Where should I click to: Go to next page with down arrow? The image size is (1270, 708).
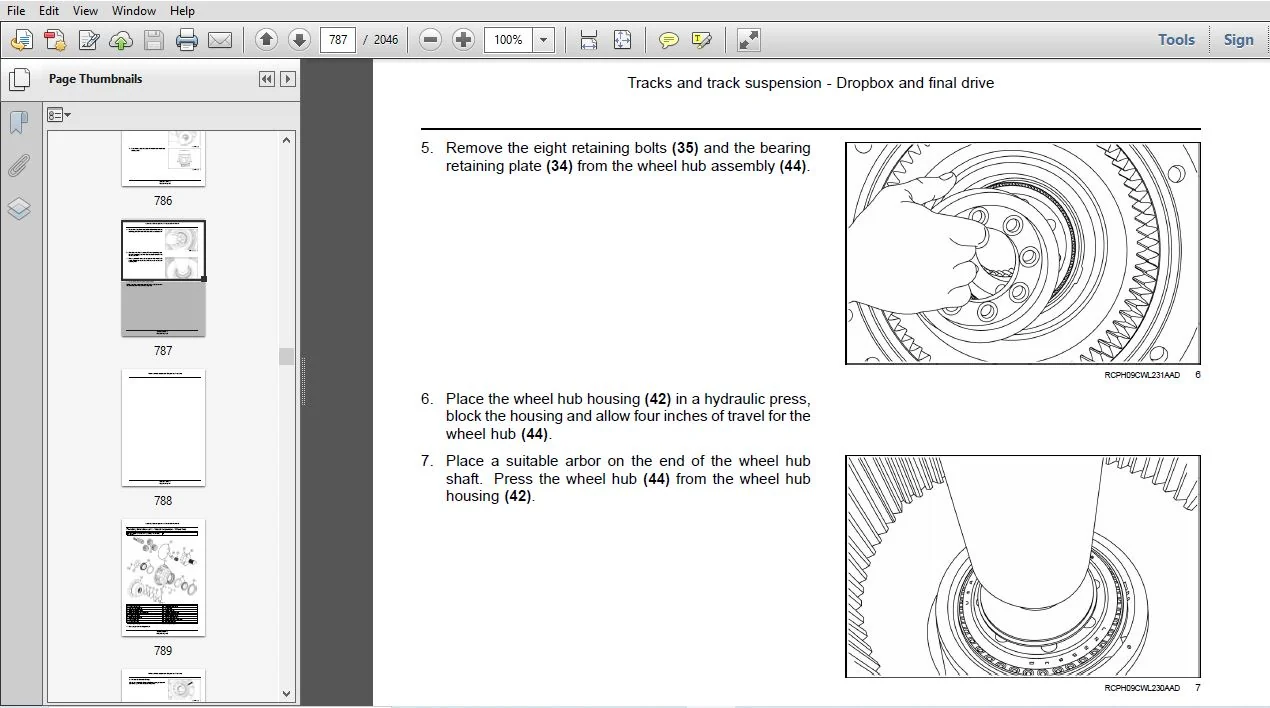pos(299,40)
